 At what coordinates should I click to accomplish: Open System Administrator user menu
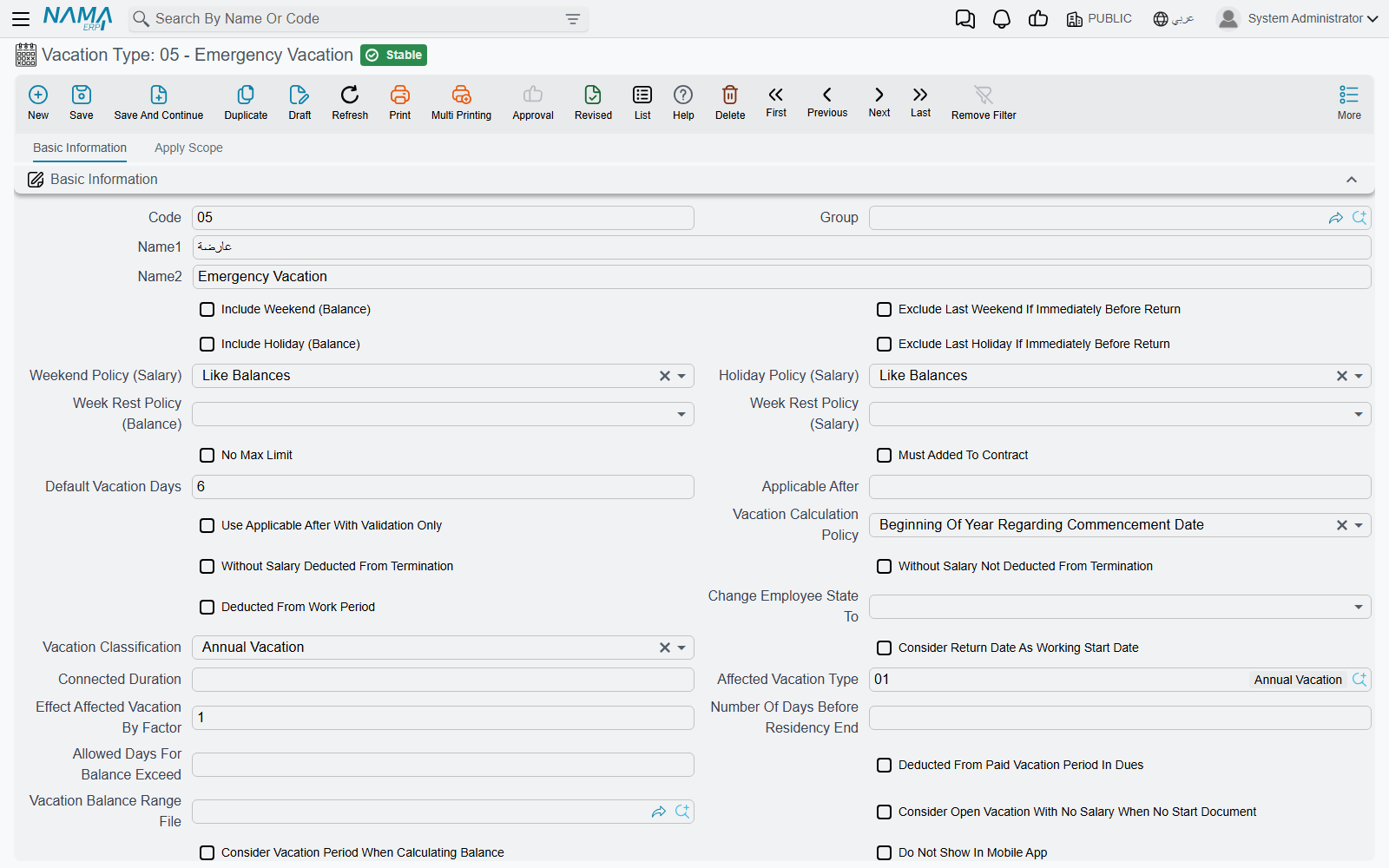(1298, 18)
